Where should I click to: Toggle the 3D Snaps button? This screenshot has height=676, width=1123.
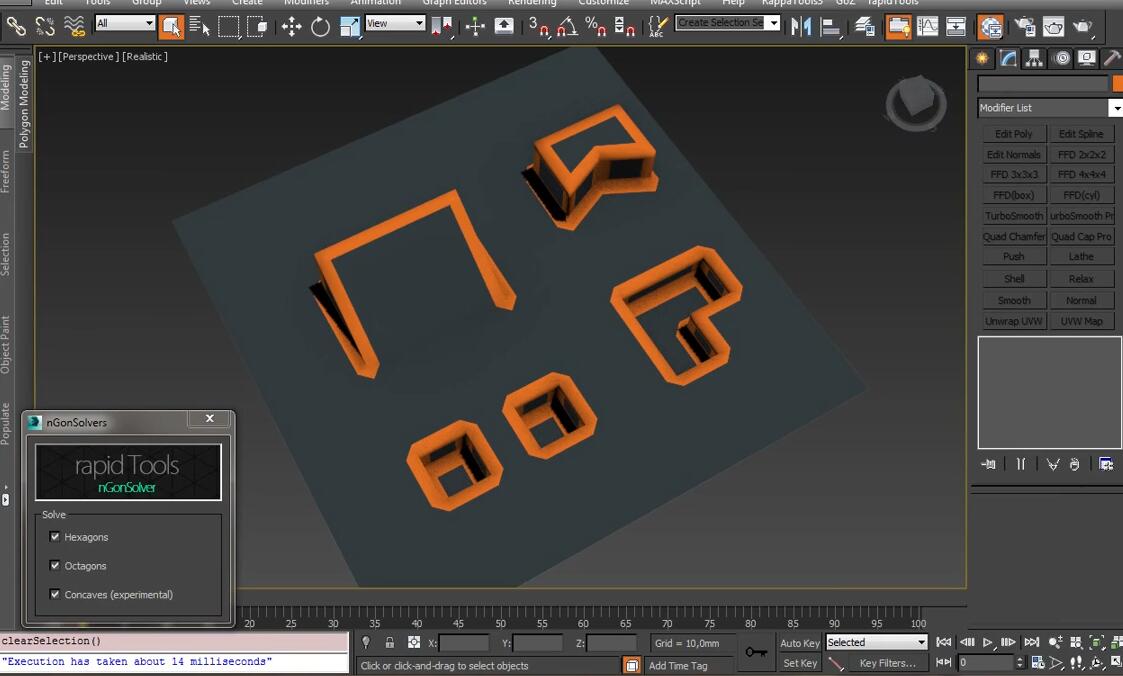(x=539, y=27)
